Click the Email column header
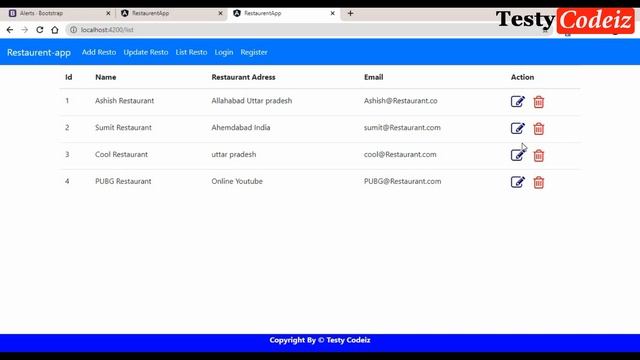 pyautogui.click(x=373, y=77)
